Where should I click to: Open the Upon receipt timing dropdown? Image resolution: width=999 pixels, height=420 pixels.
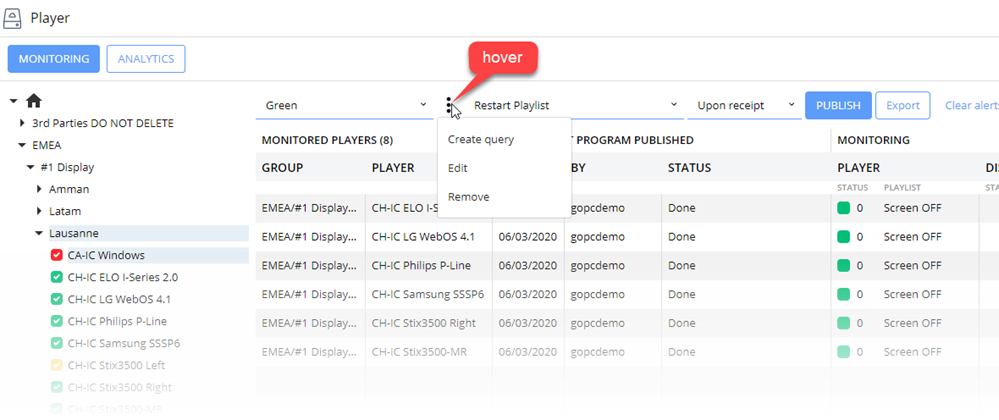click(745, 105)
